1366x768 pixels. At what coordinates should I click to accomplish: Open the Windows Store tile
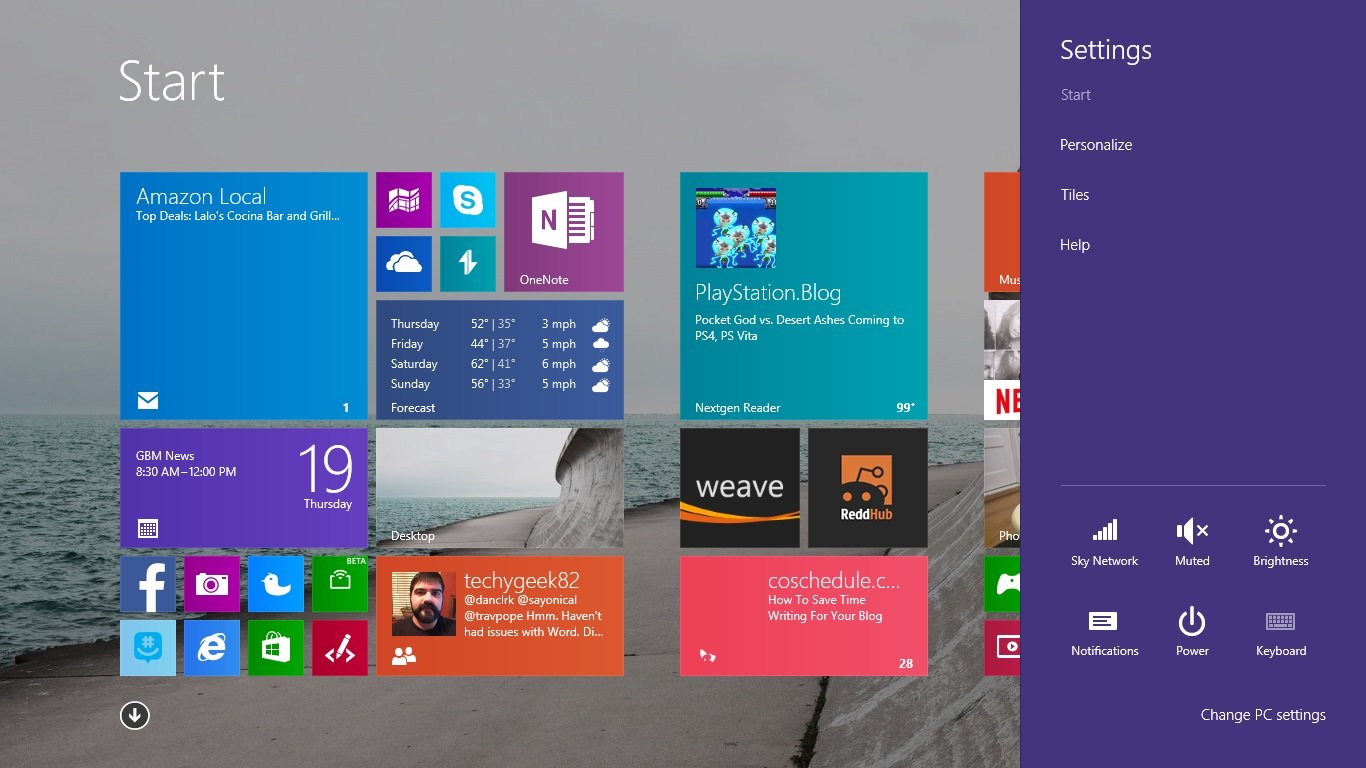tap(276, 648)
